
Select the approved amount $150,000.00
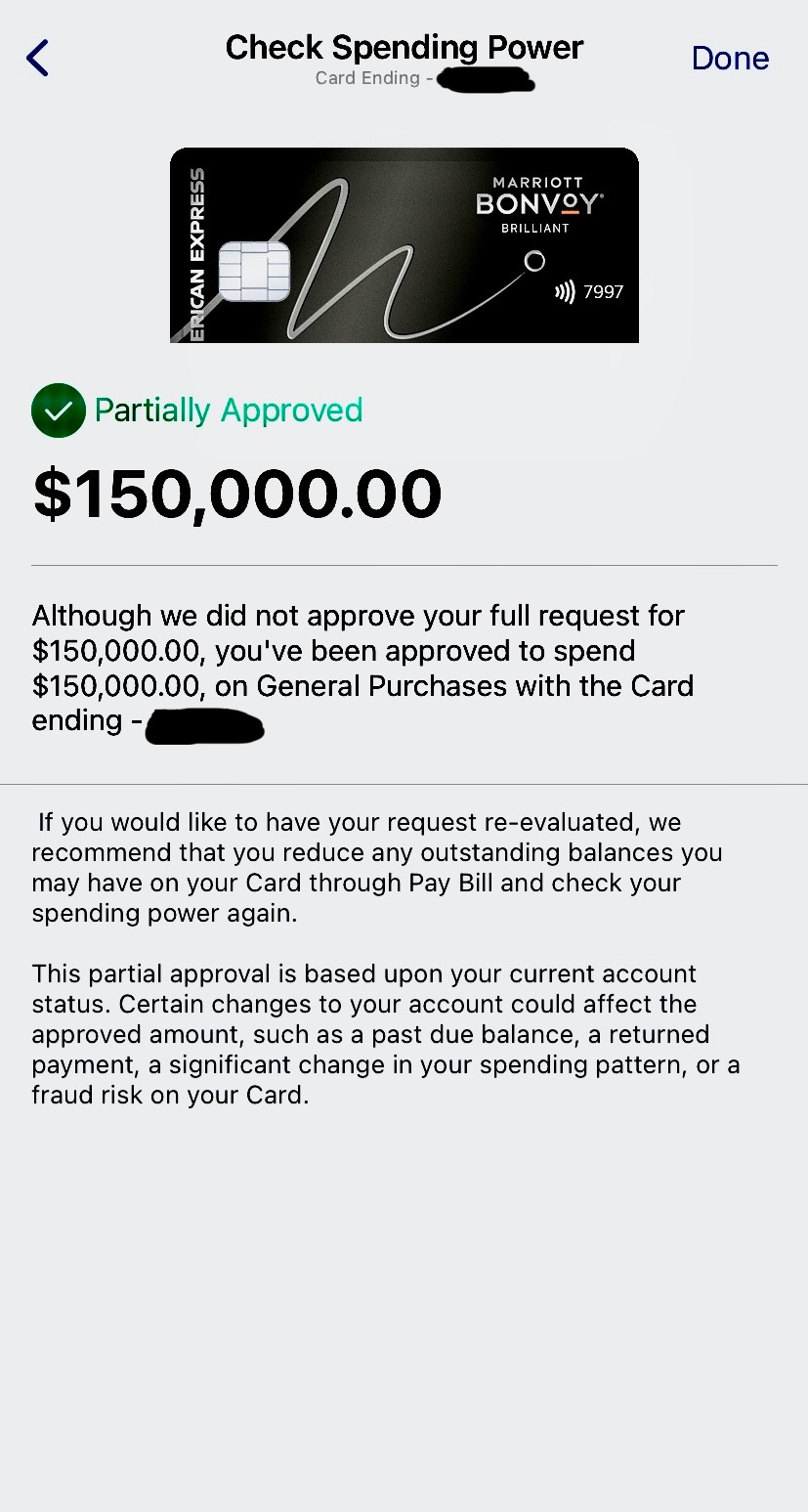pyautogui.click(x=236, y=492)
